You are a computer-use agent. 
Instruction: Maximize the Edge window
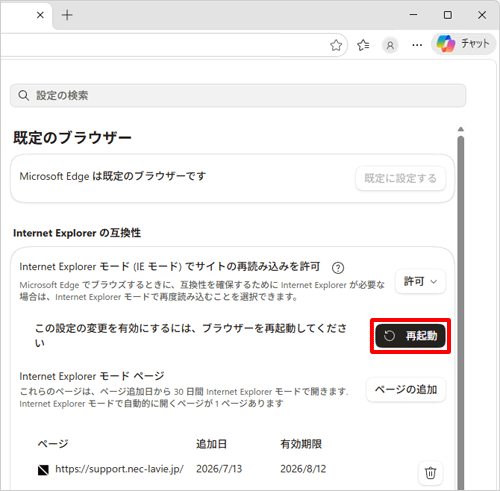tap(448, 15)
